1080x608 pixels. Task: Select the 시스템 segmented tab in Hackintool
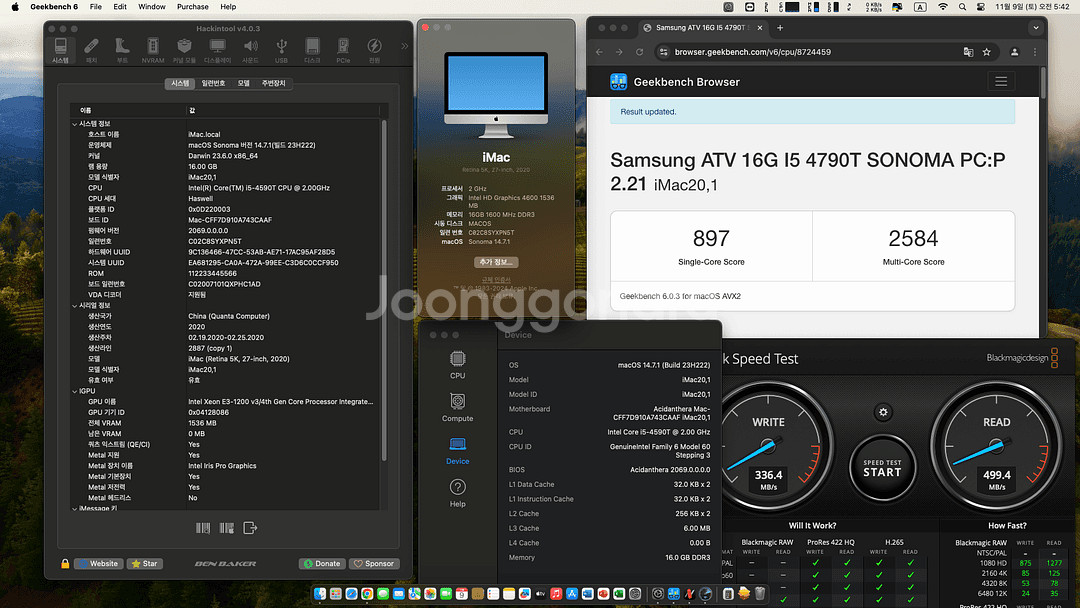[x=180, y=83]
